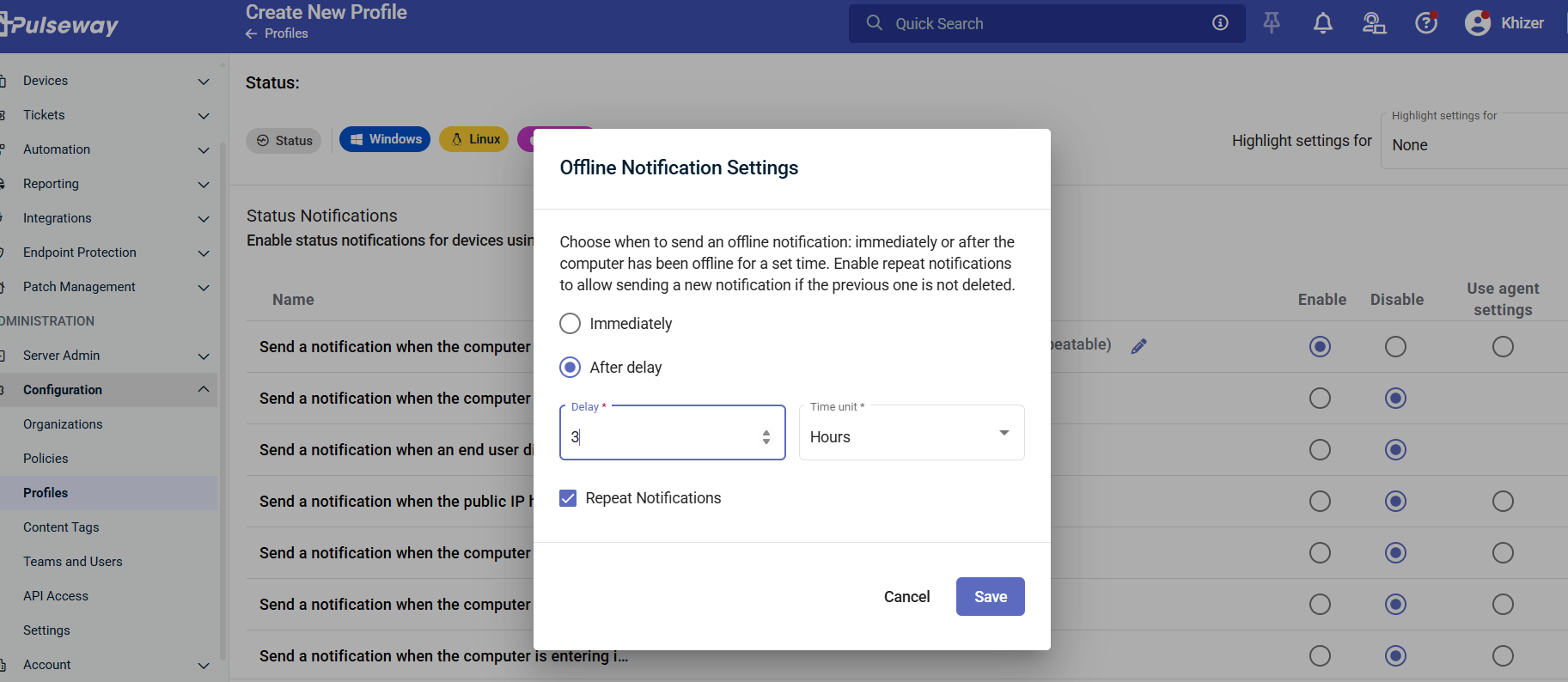Save the offline notification settings
1568x682 pixels.
(990, 597)
